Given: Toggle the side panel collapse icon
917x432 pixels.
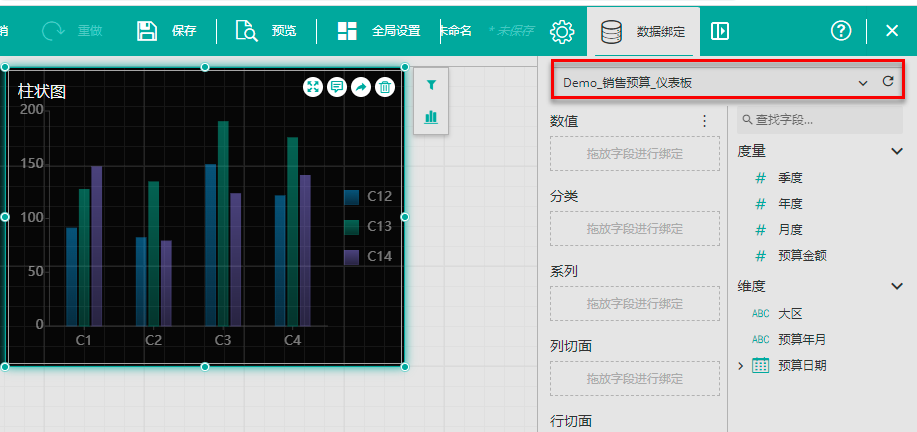Looking at the screenshot, I should (720, 31).
